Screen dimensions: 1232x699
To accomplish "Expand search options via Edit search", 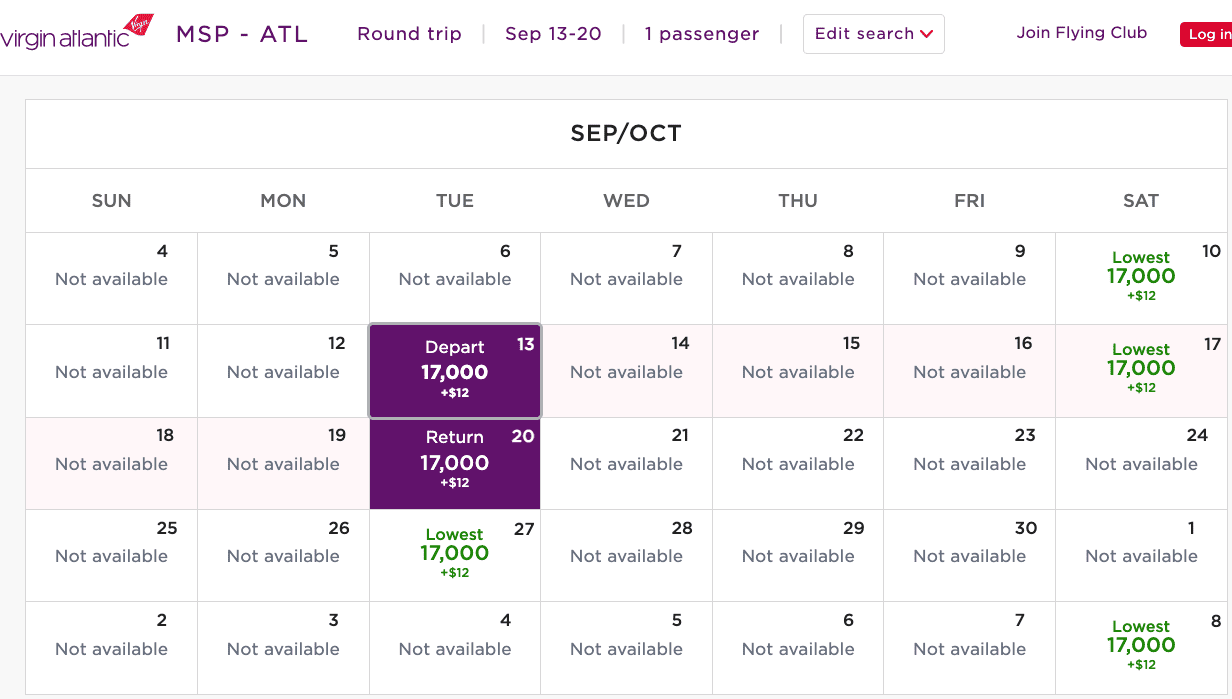I will point(873,33).
